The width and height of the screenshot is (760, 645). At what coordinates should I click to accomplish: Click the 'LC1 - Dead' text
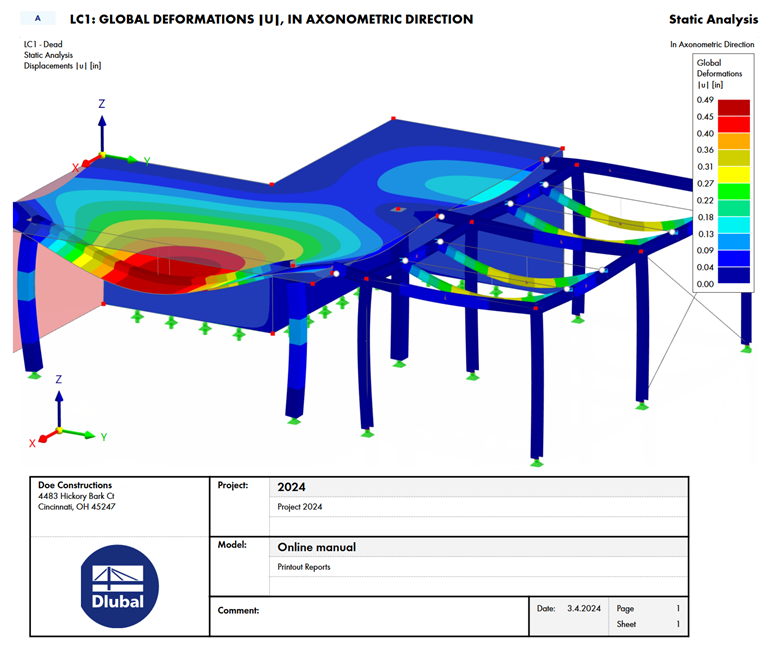point(43,44)
